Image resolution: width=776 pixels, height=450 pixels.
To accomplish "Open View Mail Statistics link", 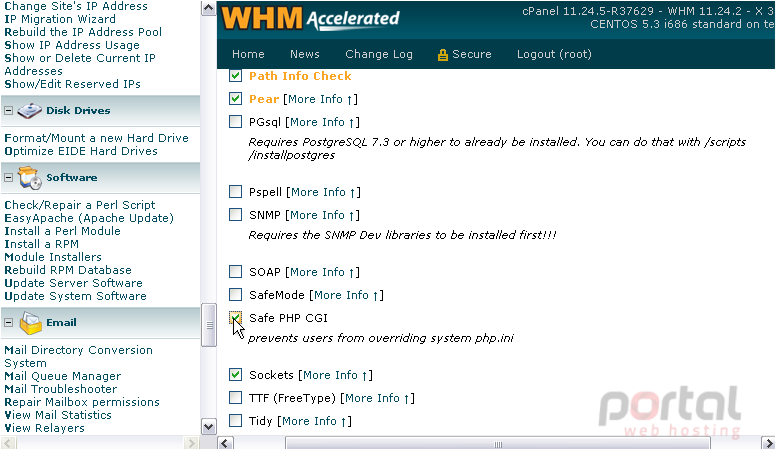I will [58, 415].
